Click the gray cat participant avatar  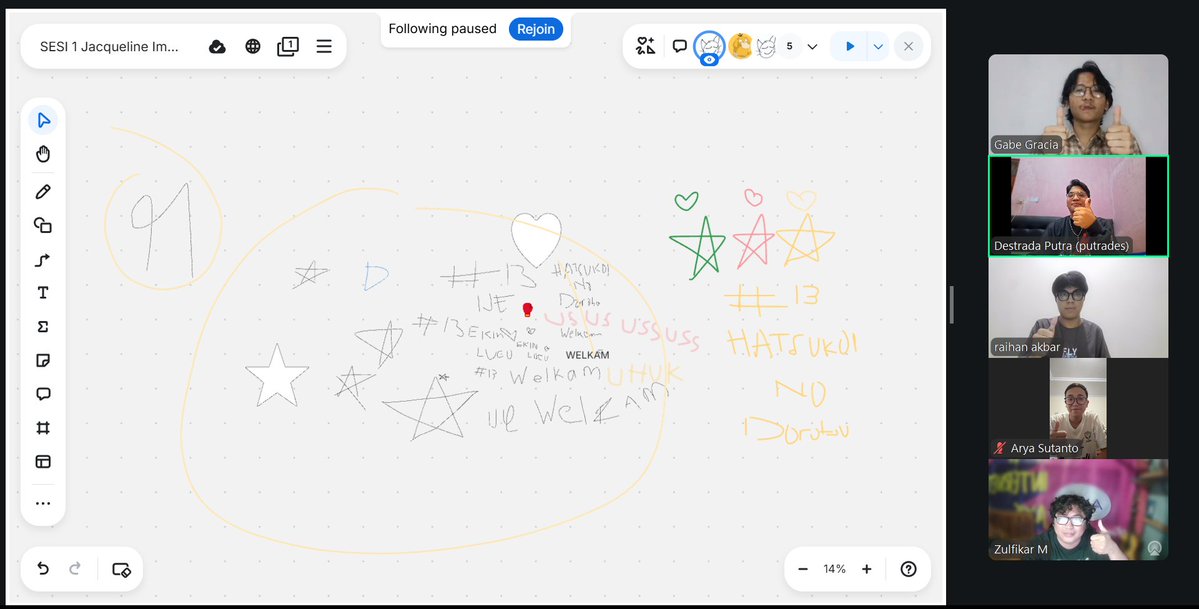coord(765,47)
